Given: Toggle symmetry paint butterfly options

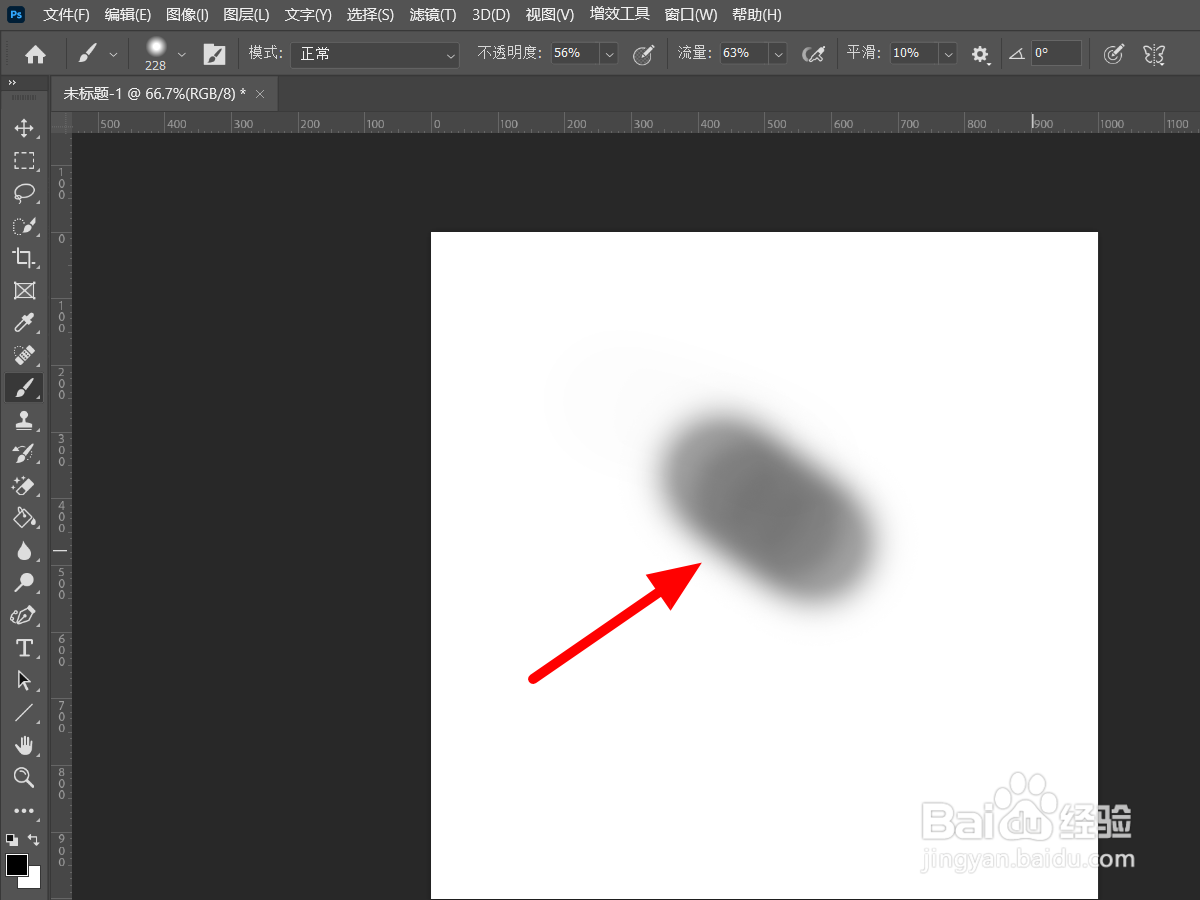Looking at the screenshot, I should point(1154,54).
